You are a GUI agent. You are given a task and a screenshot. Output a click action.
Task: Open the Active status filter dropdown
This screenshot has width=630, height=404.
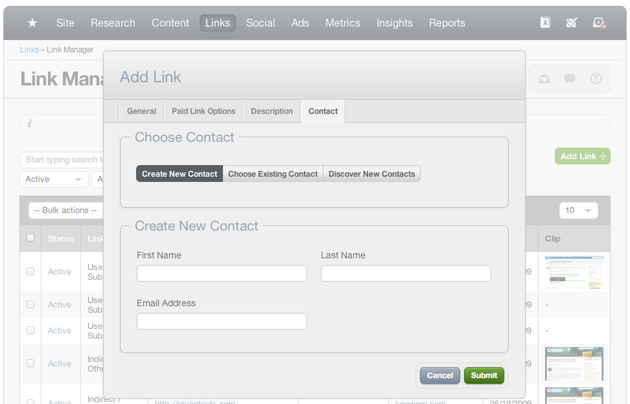coord(54,179)
